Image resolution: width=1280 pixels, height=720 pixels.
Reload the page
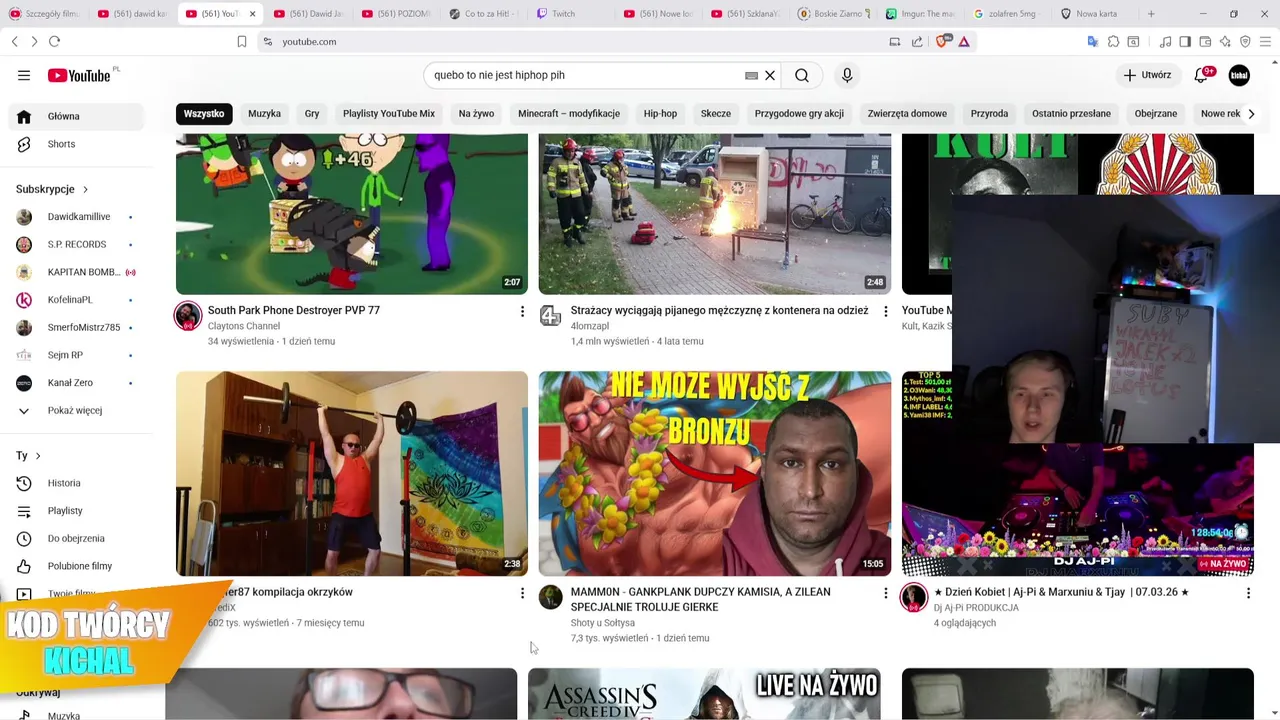[x=54, y=41]
